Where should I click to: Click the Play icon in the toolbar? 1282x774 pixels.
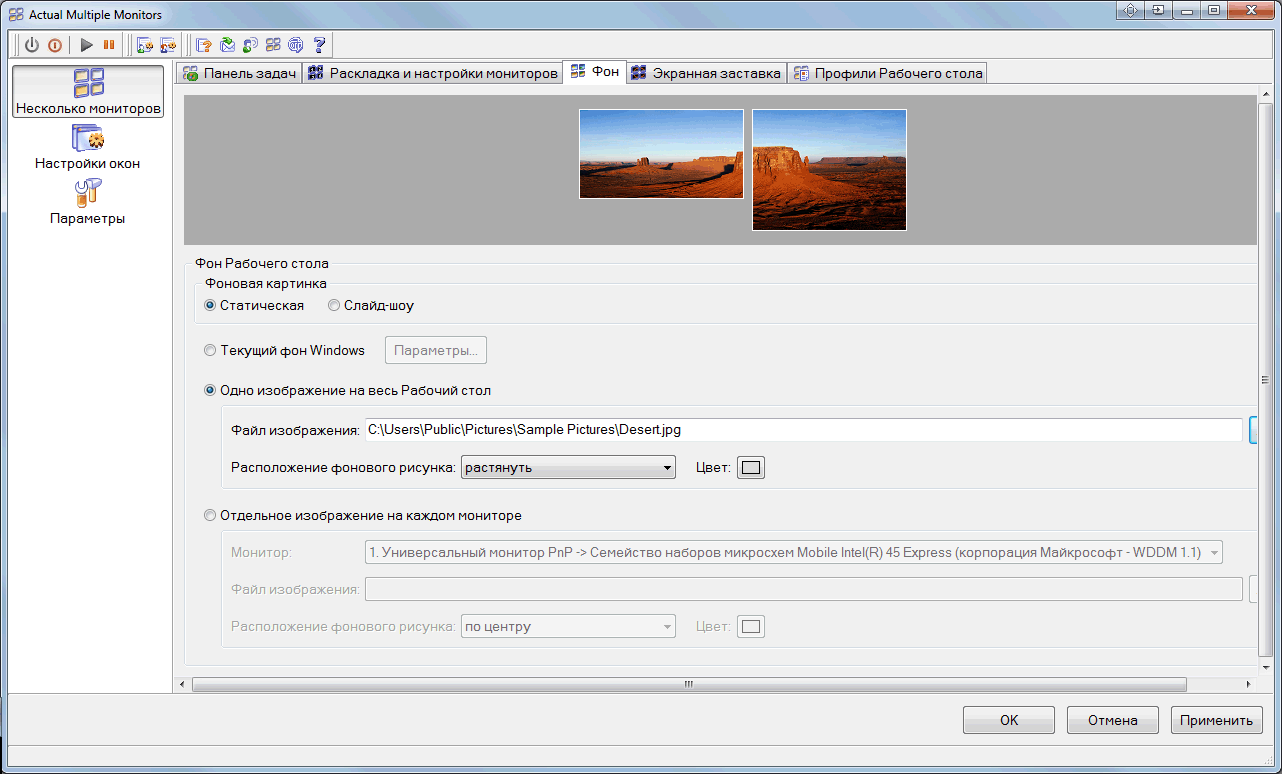coord(87,45)
